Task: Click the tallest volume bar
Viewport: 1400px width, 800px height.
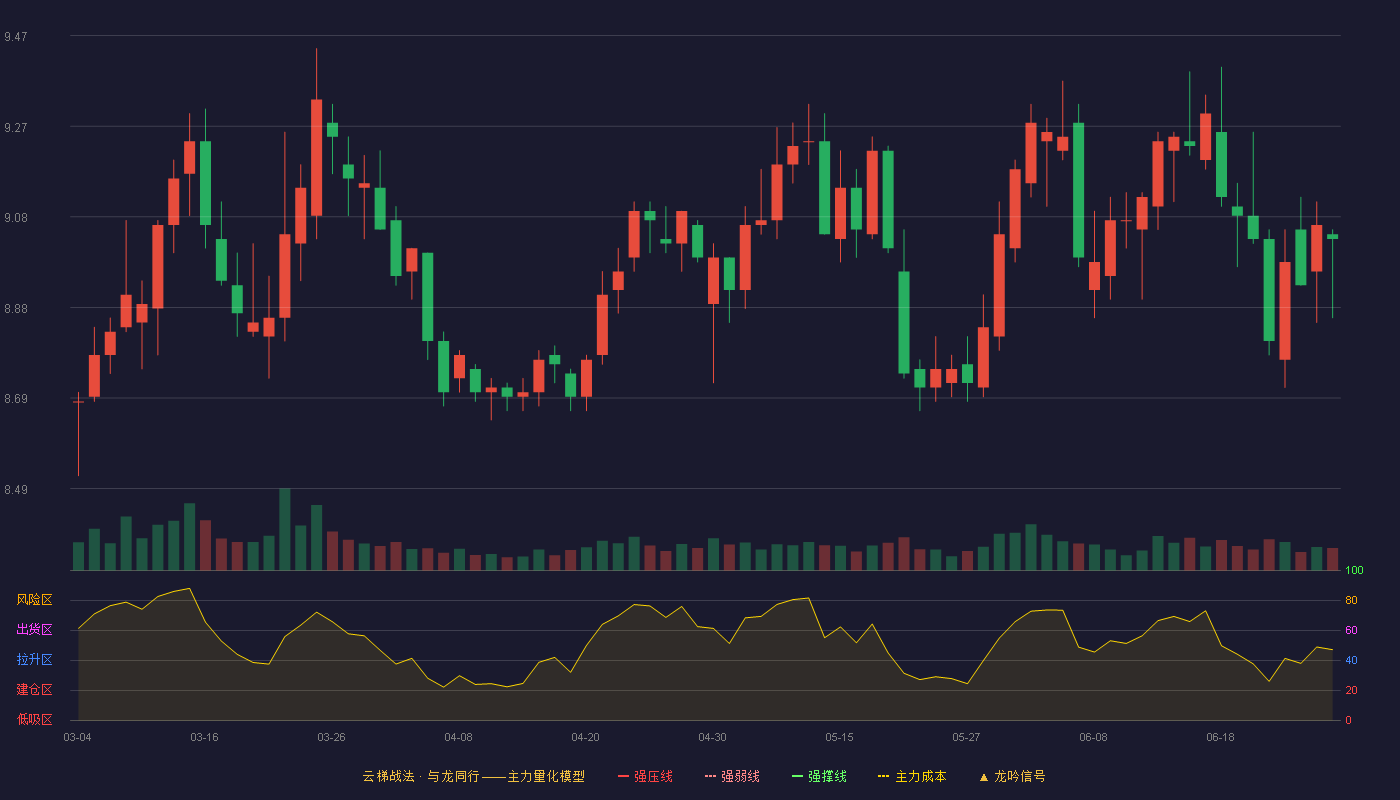Action: [284, 529]
